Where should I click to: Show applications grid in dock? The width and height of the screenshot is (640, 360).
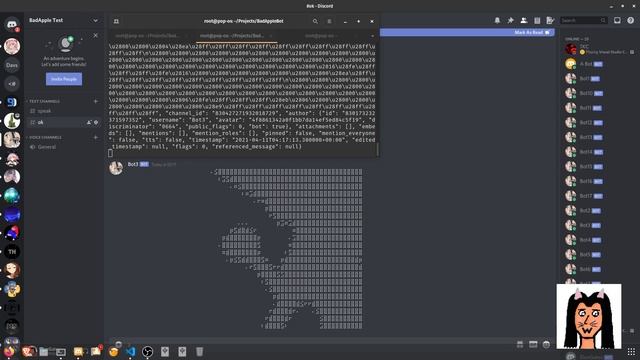tap(631, 352)
